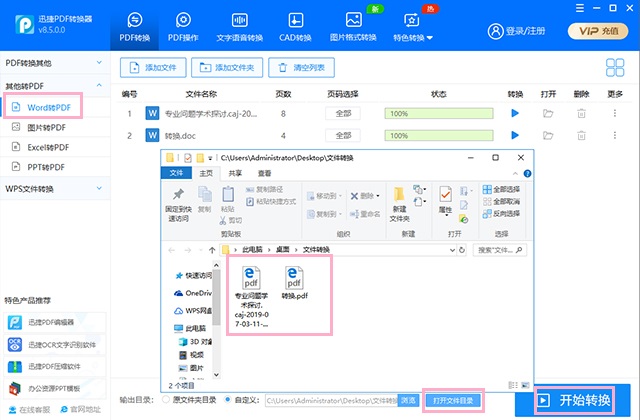Click the 100% progress bar of row 1
The height and width of the screenshot is (420, 640).
439,113
